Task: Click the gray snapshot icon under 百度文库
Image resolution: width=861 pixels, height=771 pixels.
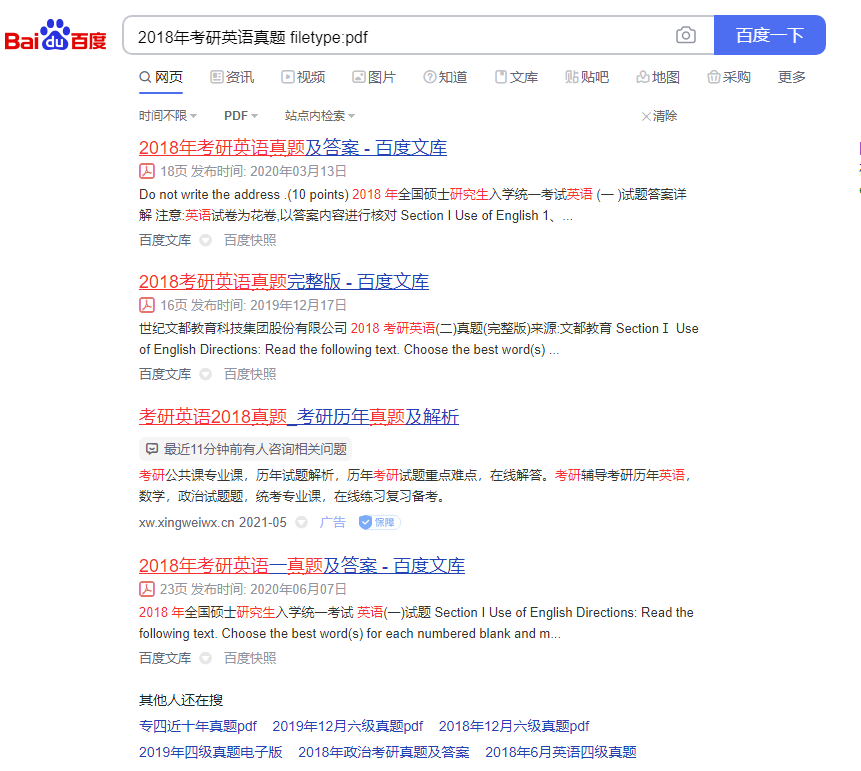Action: click(x=203, y=239)
